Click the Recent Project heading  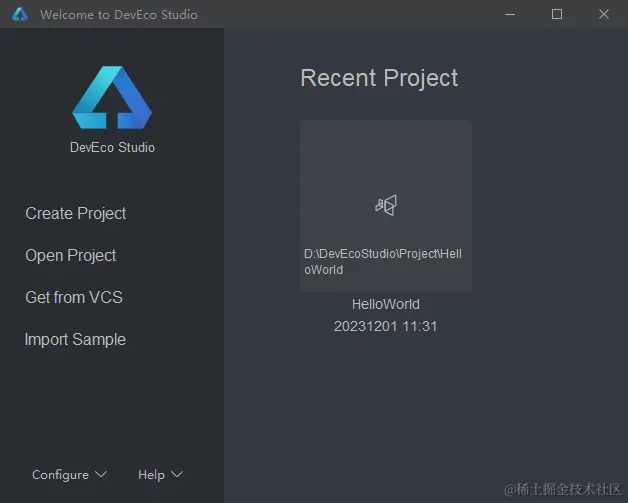coord(379,78)
